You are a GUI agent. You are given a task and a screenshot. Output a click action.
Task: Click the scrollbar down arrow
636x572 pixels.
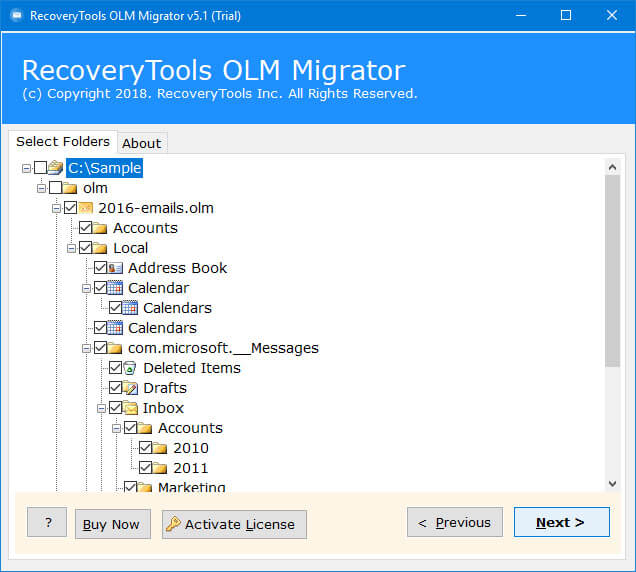click(612, 484)
